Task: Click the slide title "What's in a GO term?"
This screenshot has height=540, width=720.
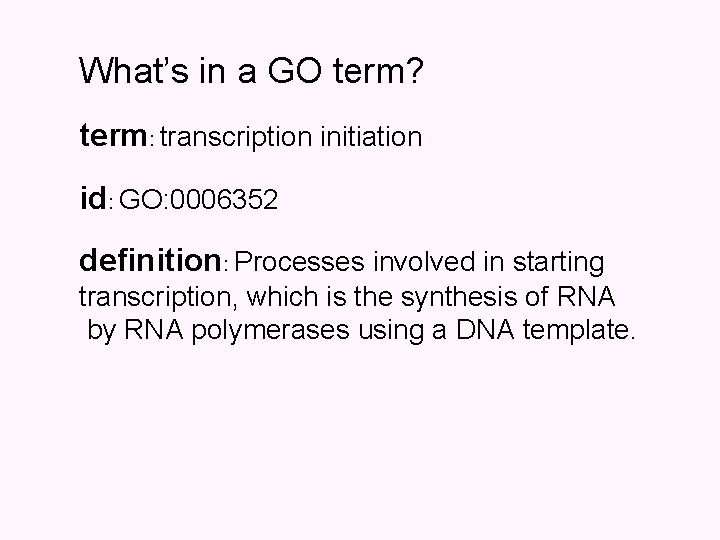Action: pyautogui.click(x=251, y=71)
